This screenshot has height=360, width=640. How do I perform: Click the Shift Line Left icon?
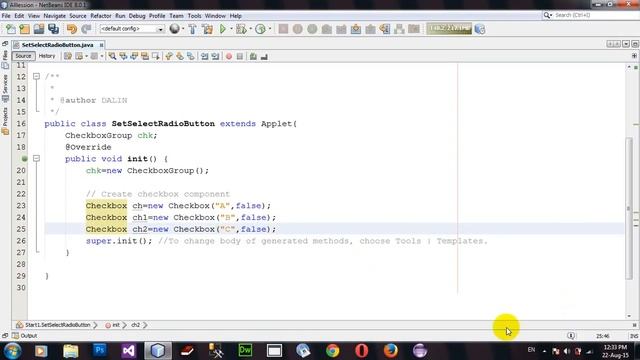(x=204, y=56)
